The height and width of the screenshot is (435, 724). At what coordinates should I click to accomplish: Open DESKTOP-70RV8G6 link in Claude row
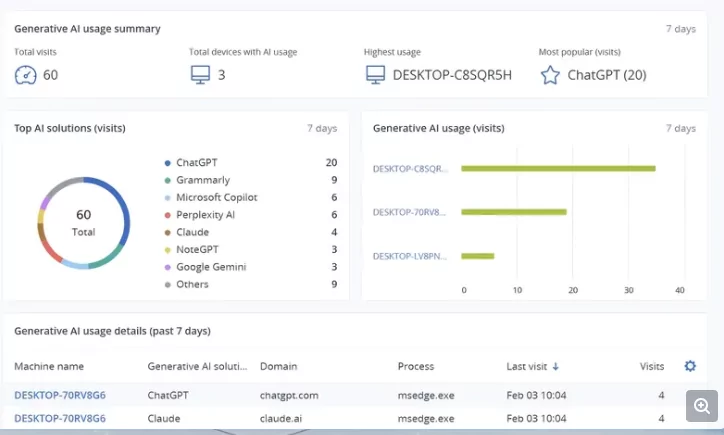[x=60, y=418]
